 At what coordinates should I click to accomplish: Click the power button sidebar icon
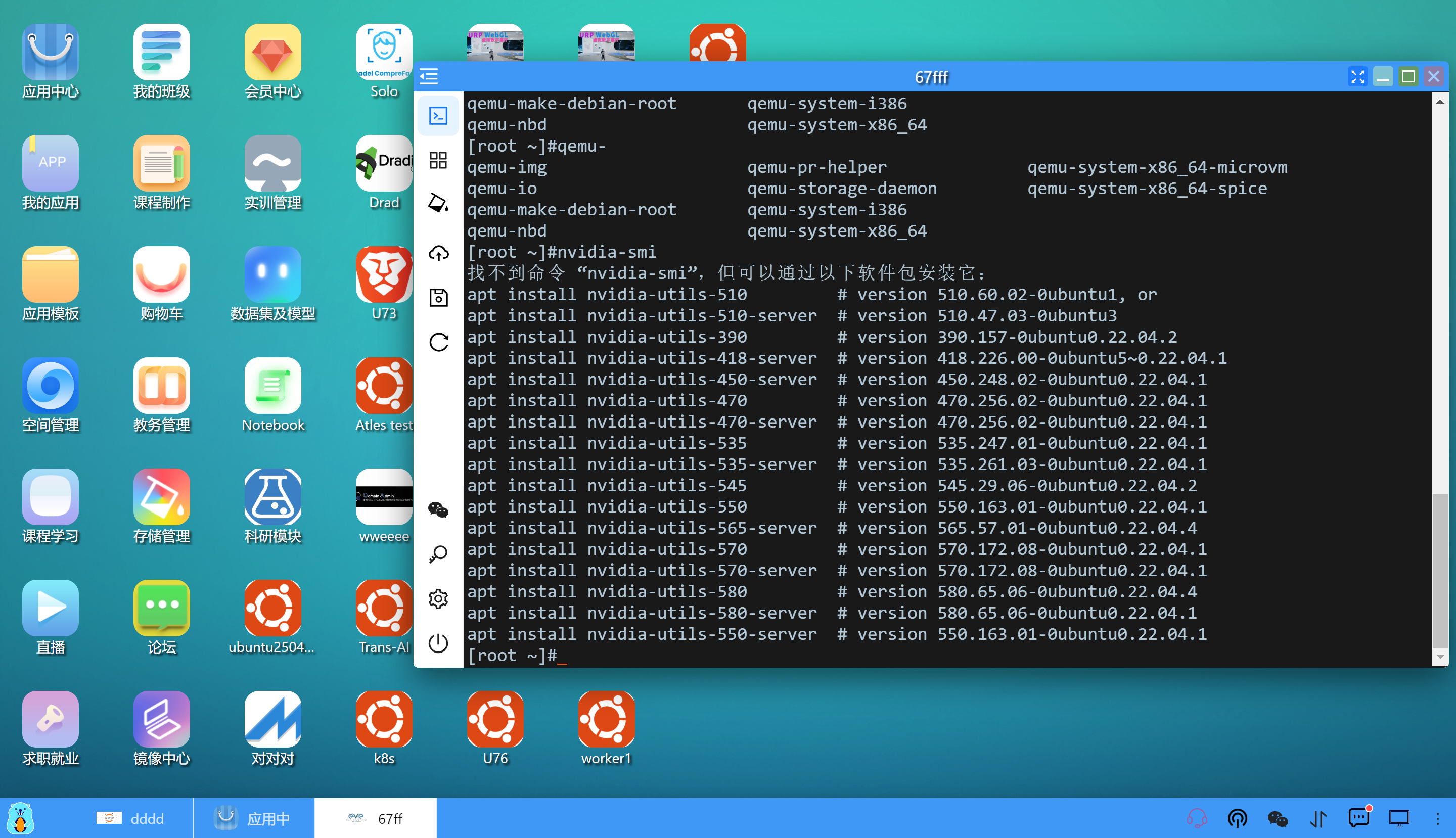[438, 643]
